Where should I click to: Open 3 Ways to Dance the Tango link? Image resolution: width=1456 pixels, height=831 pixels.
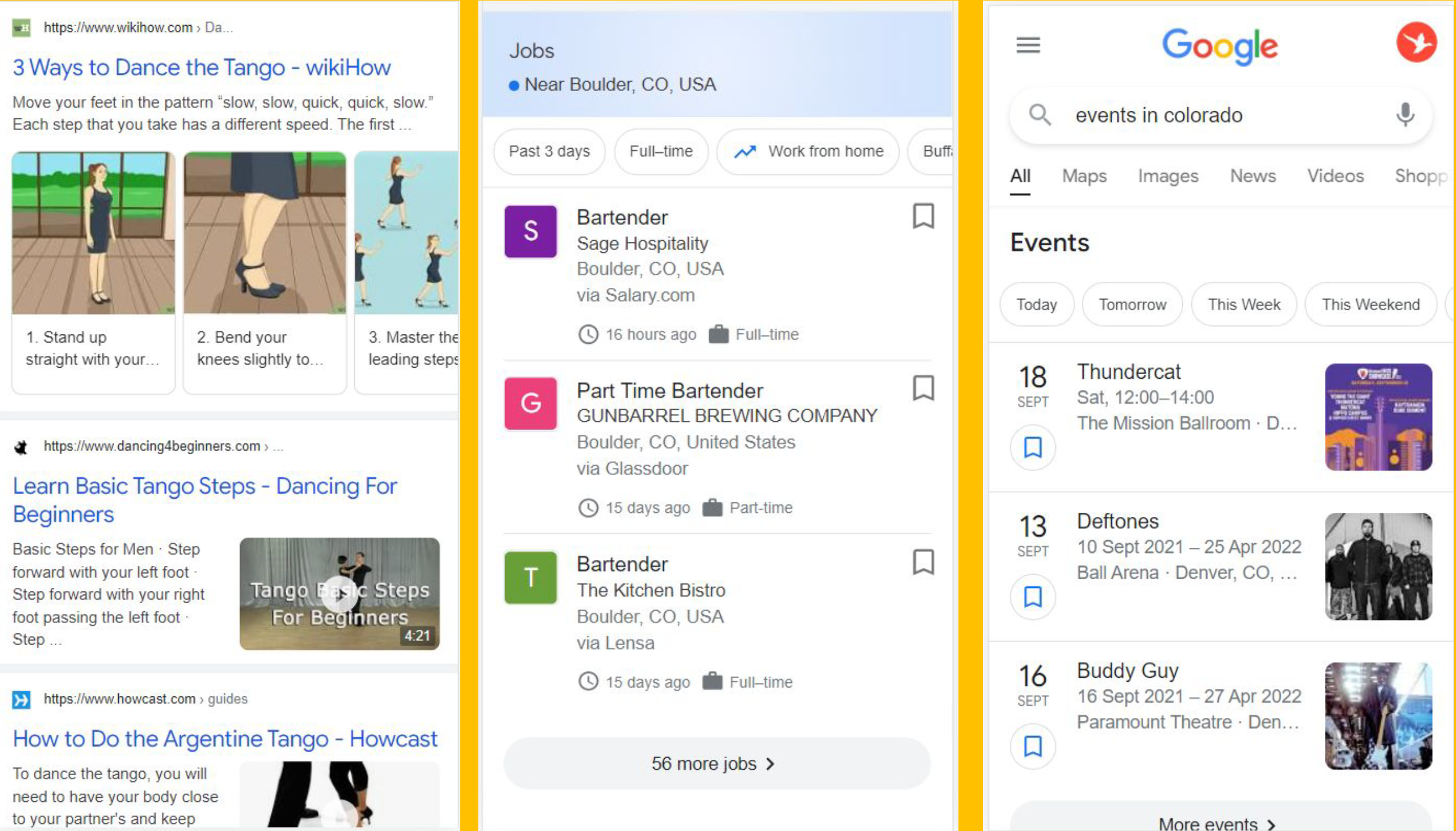(202, 68)
